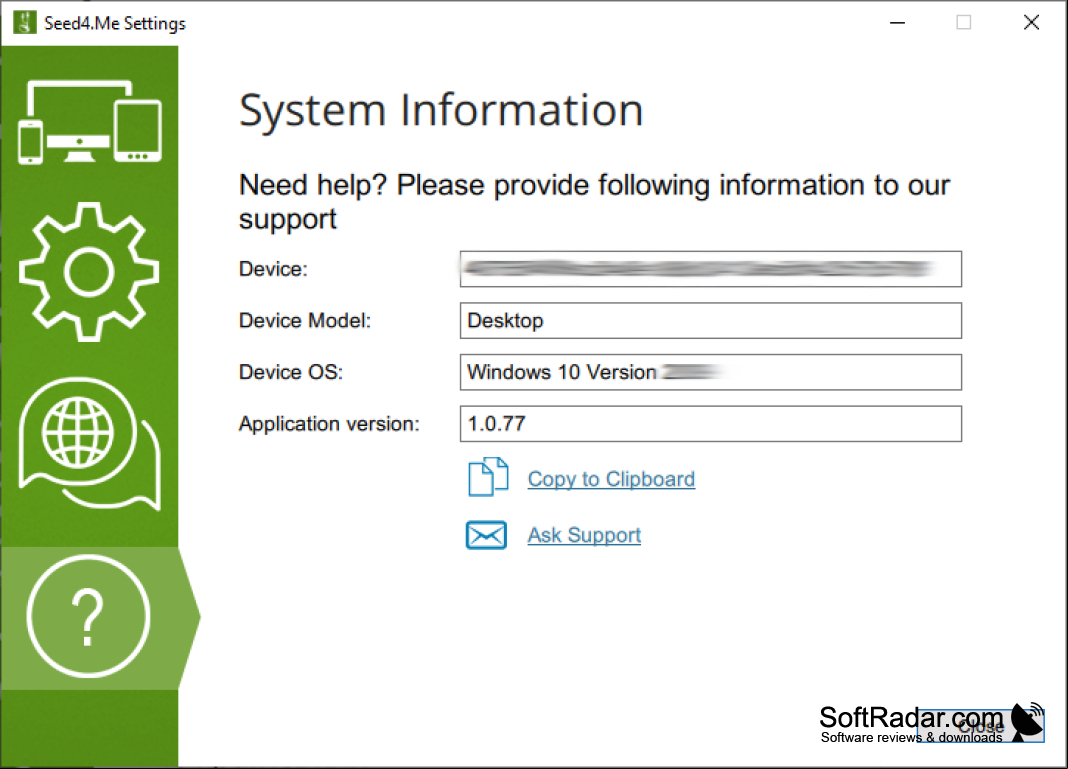Click the Ask Support link
The width and height of the screenshot is (1068, 769).
click(584, 535)
